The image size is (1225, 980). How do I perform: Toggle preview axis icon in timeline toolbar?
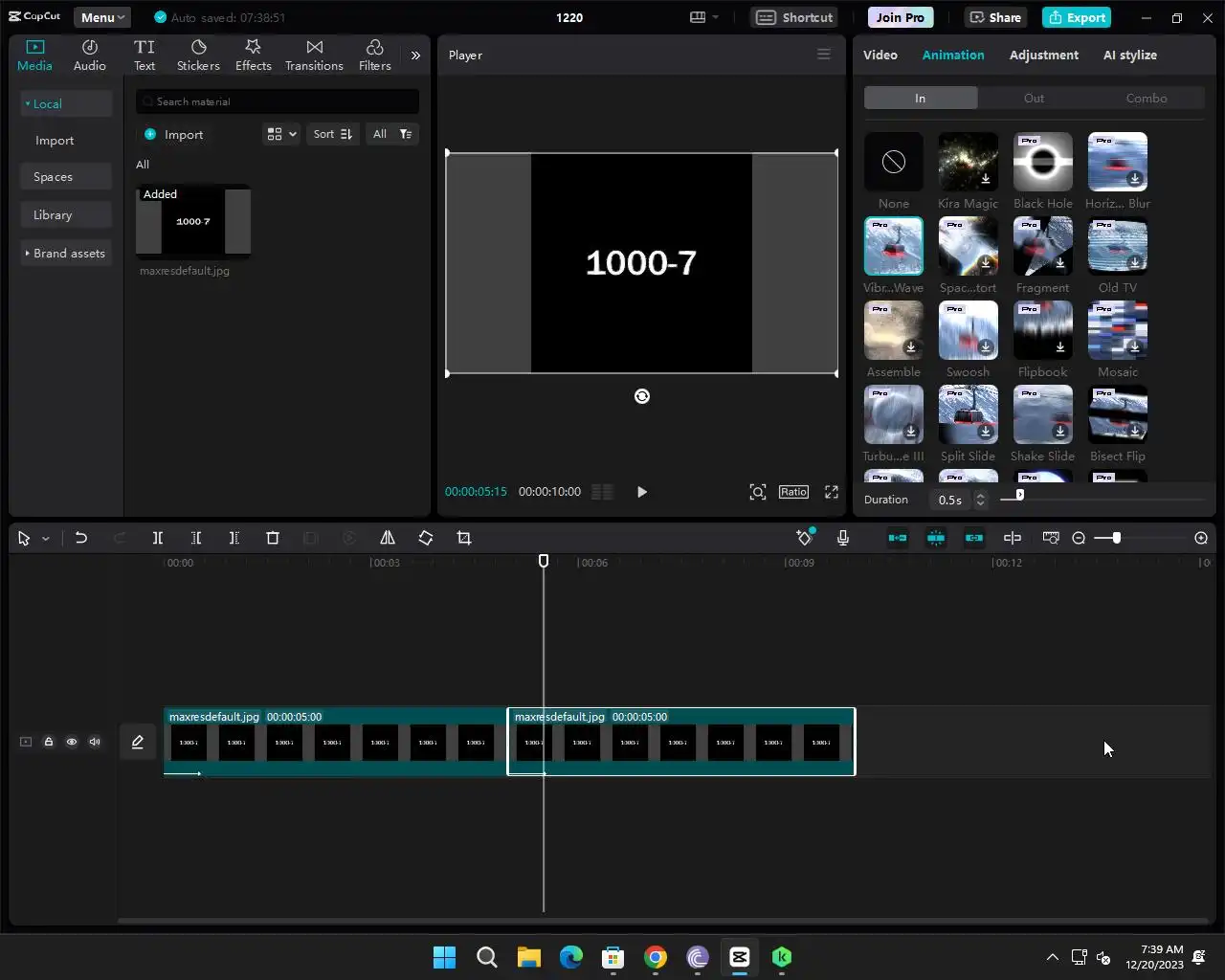pos(1013,538)
